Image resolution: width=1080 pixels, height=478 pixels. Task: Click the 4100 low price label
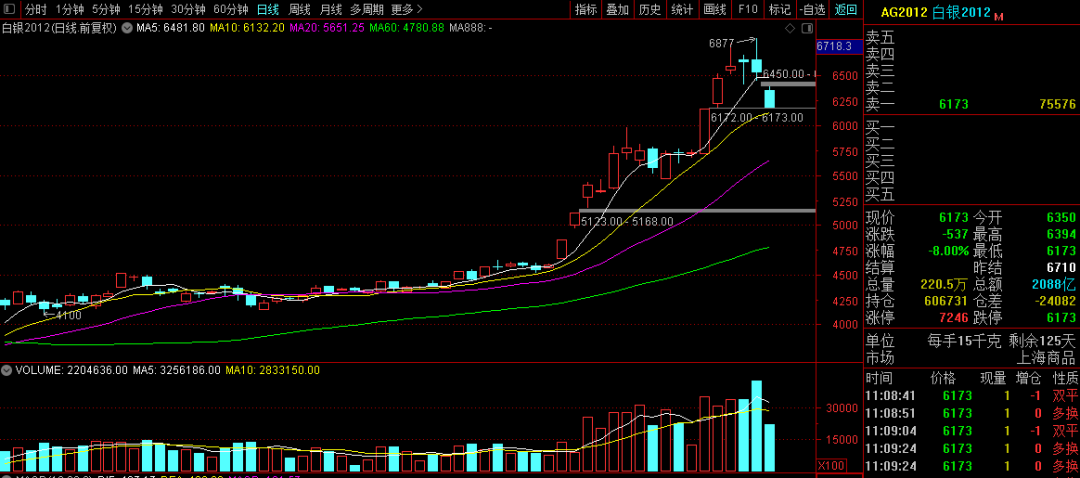click(68, 315)
